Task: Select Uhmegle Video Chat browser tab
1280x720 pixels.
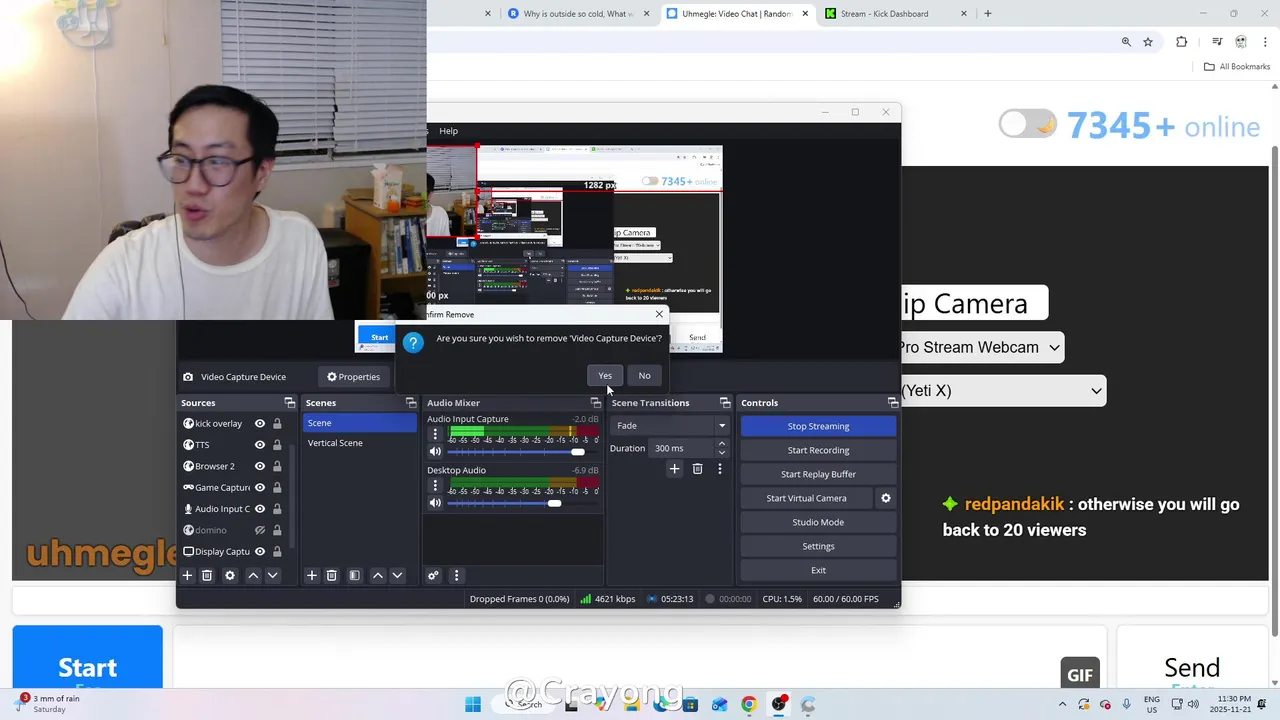Action: click(x=736, y=14)
